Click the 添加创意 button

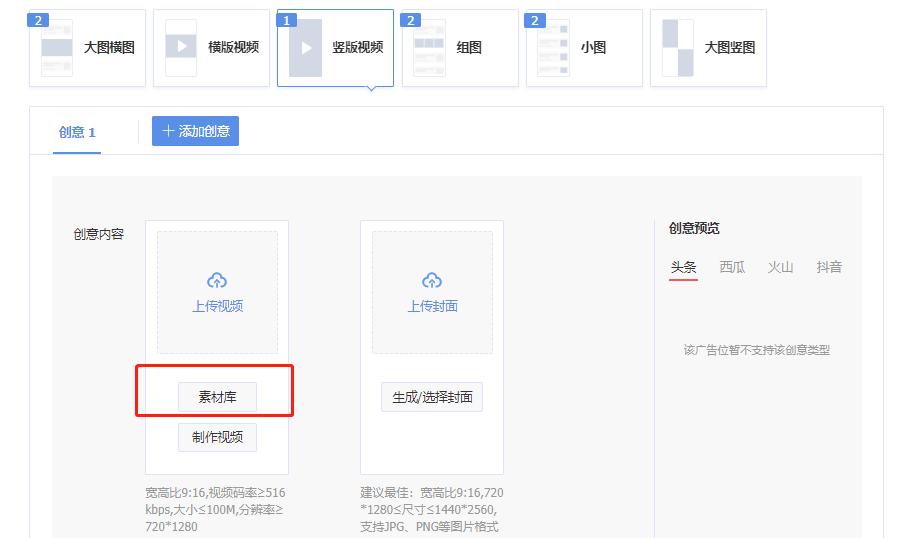[x=195, y=131]
